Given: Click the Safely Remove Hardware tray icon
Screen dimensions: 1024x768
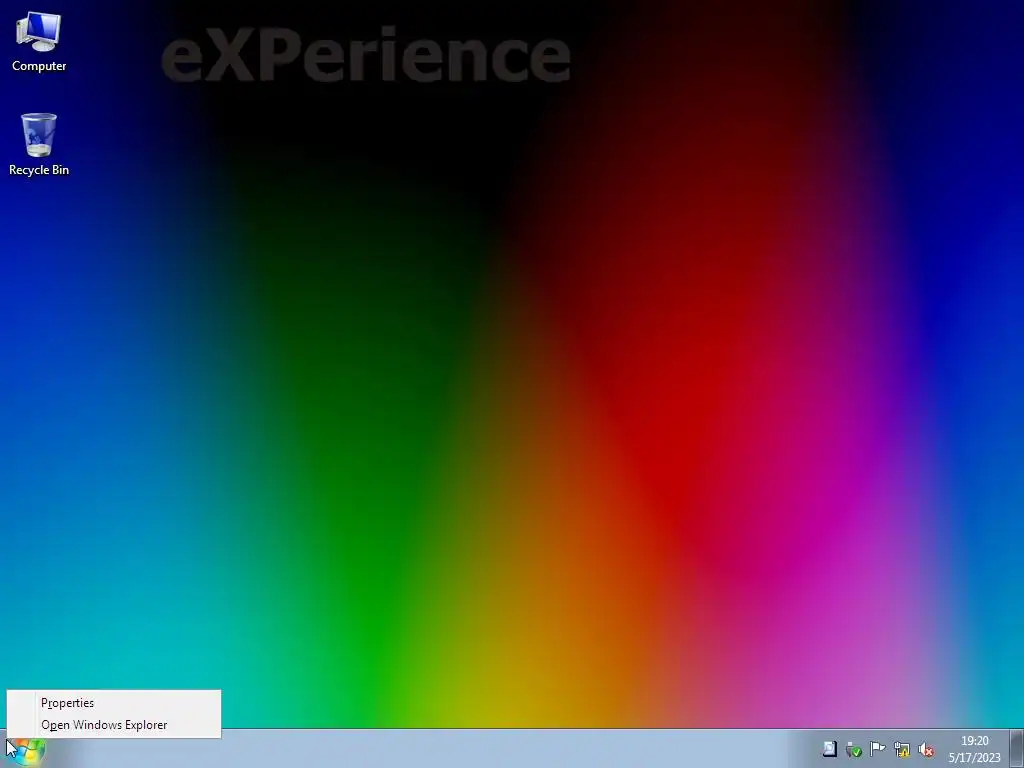Looking at the screenshot, I should pos(854,749).
